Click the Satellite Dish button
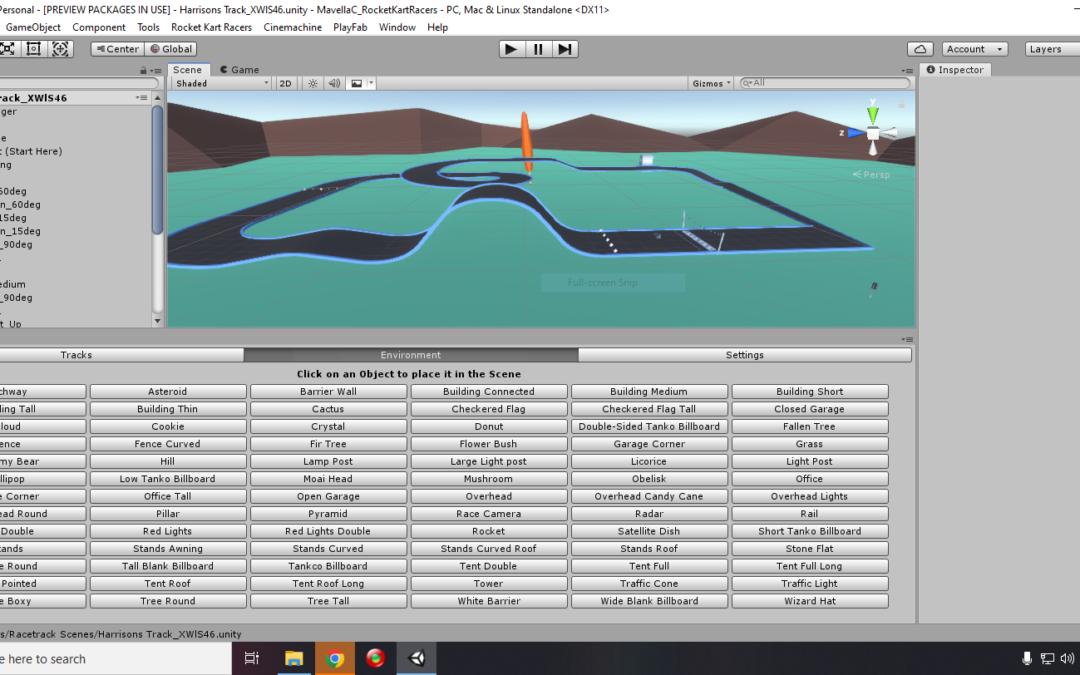Viewport: 1080px width, 675px height. [649, 531]
